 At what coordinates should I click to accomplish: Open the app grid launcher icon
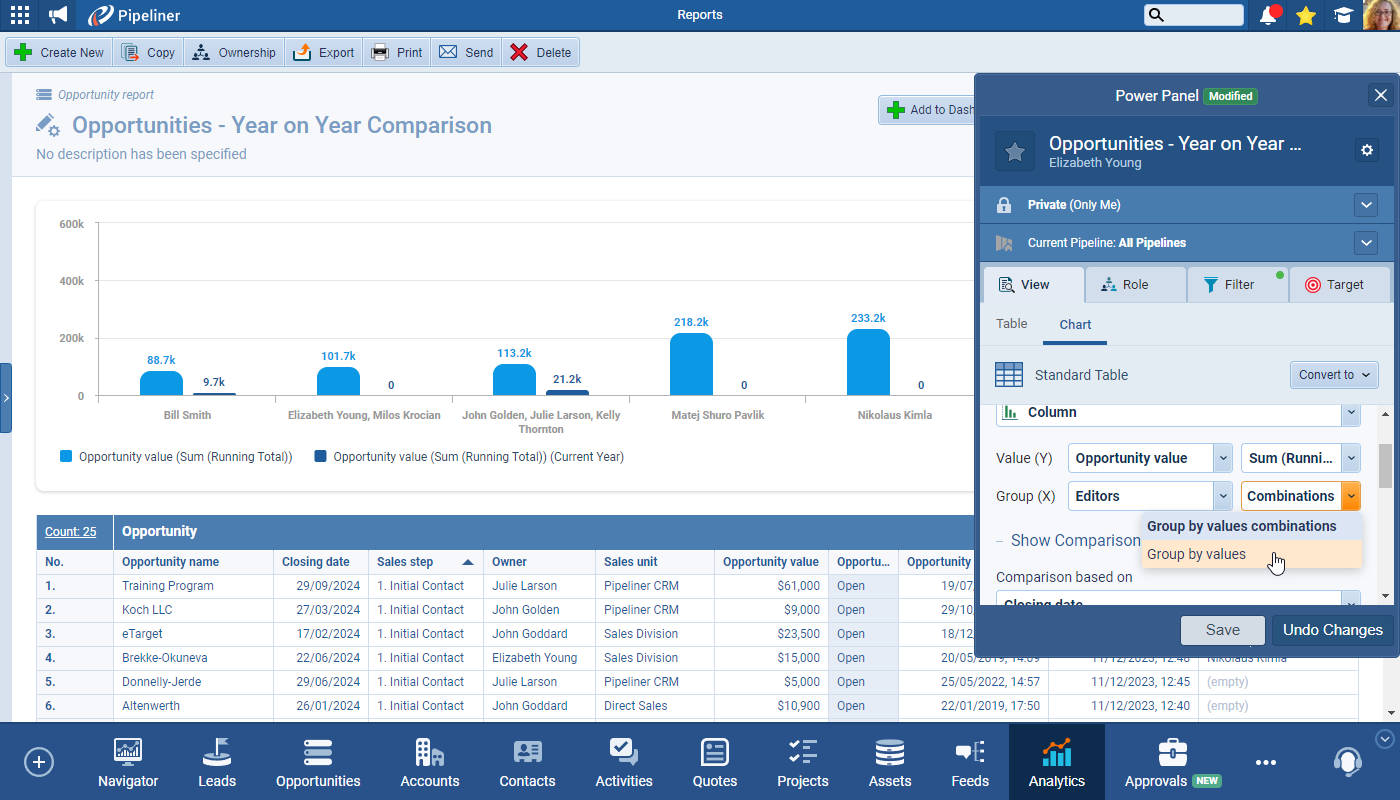click(x=19, y=15)
